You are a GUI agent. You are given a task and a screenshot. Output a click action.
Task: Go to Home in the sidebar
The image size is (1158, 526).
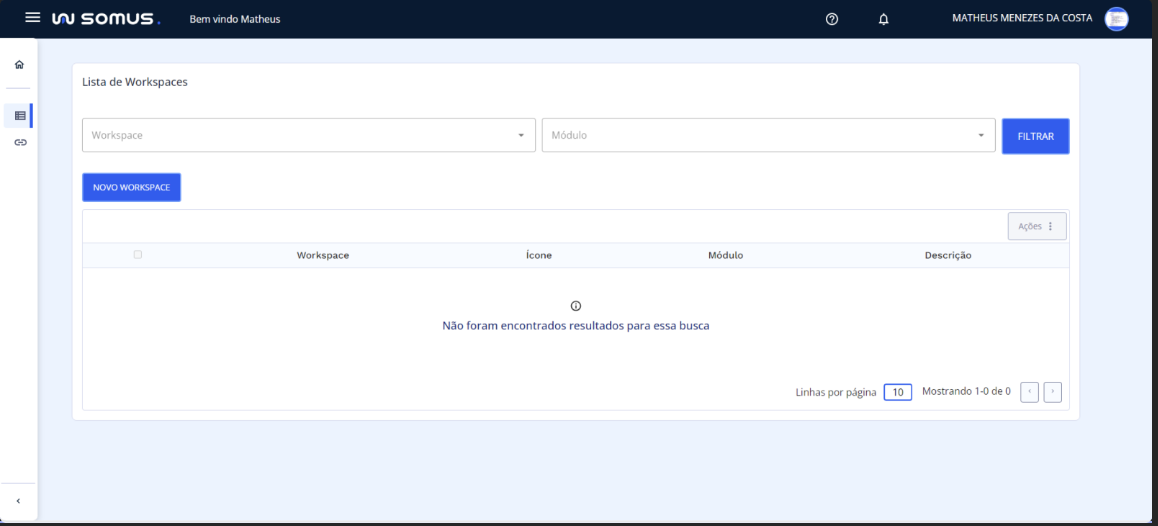19,64
